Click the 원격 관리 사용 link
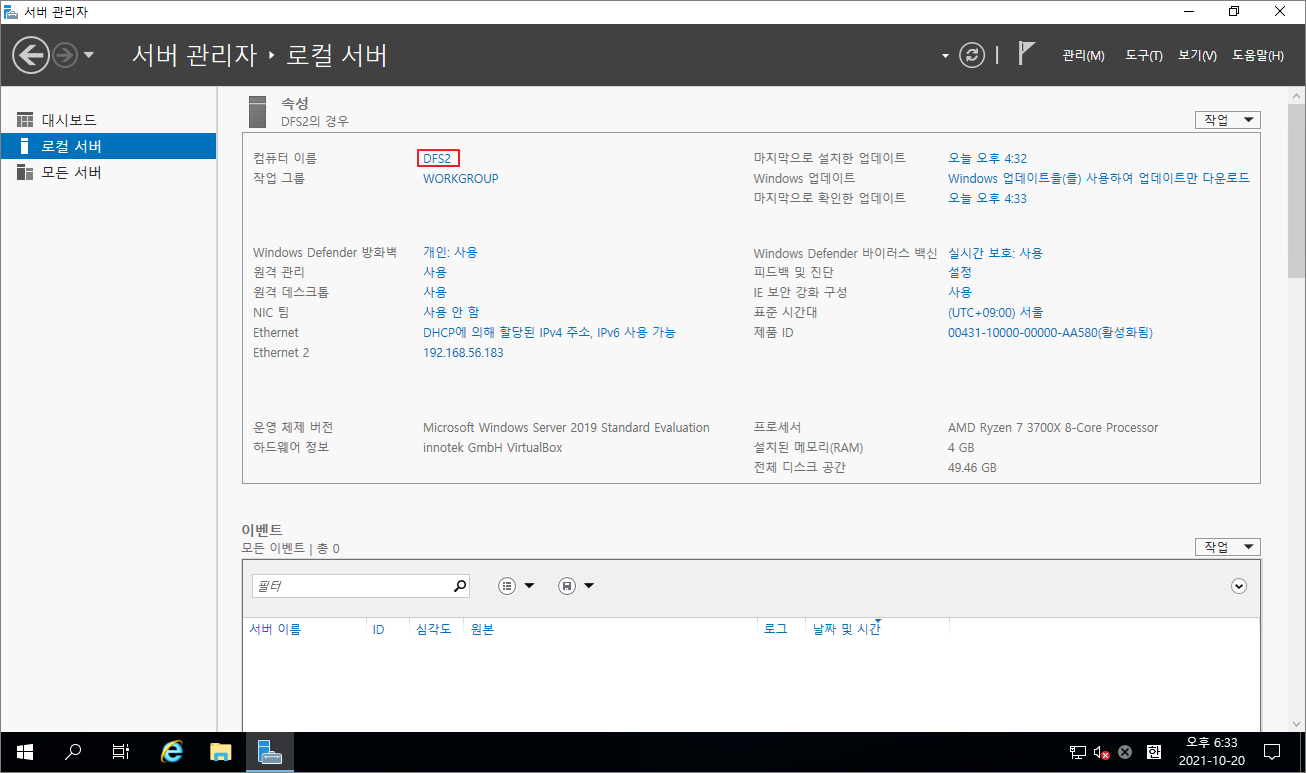 435,272
